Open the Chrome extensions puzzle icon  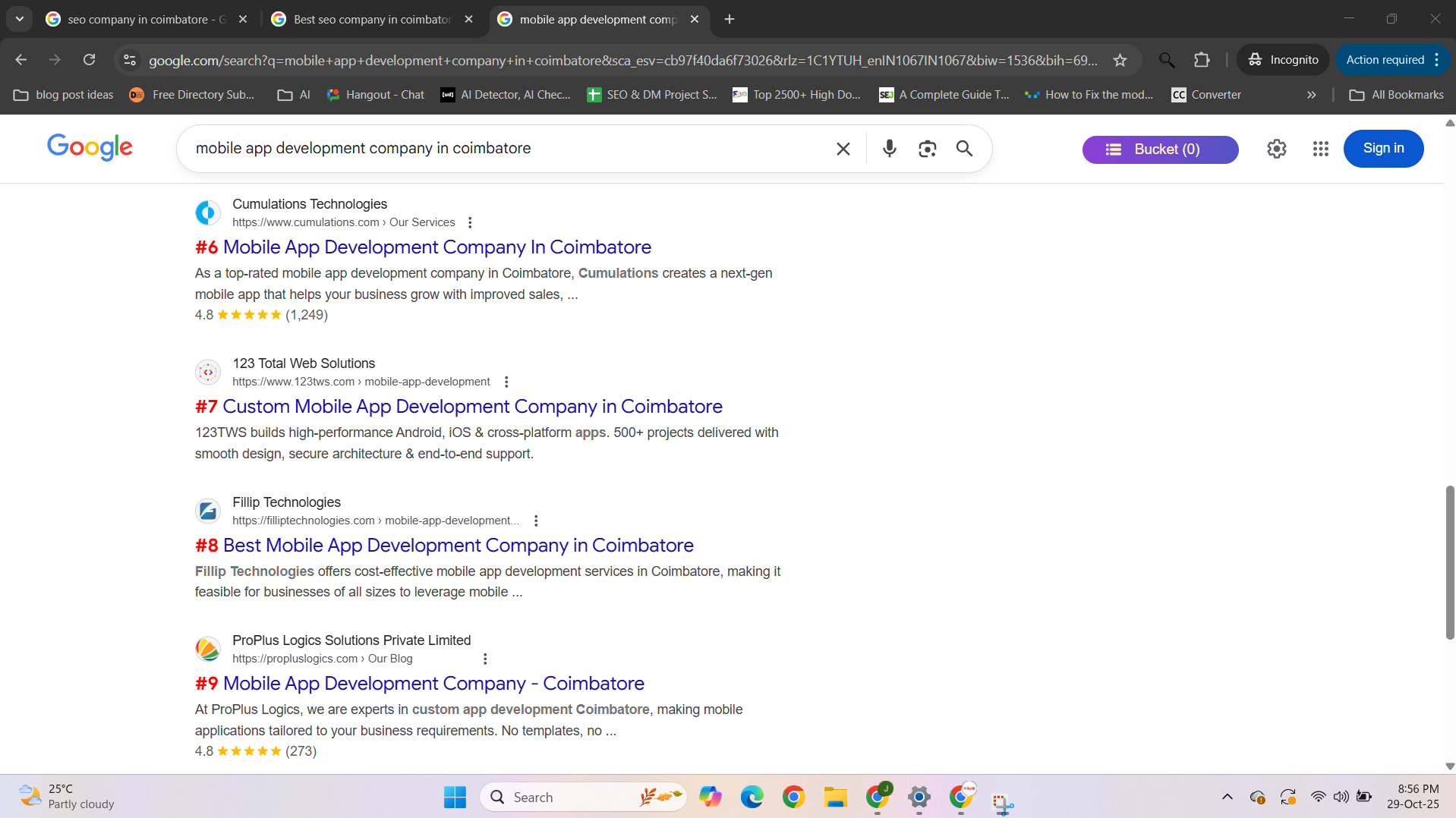pyautogui.click(x=1201, y=60)
